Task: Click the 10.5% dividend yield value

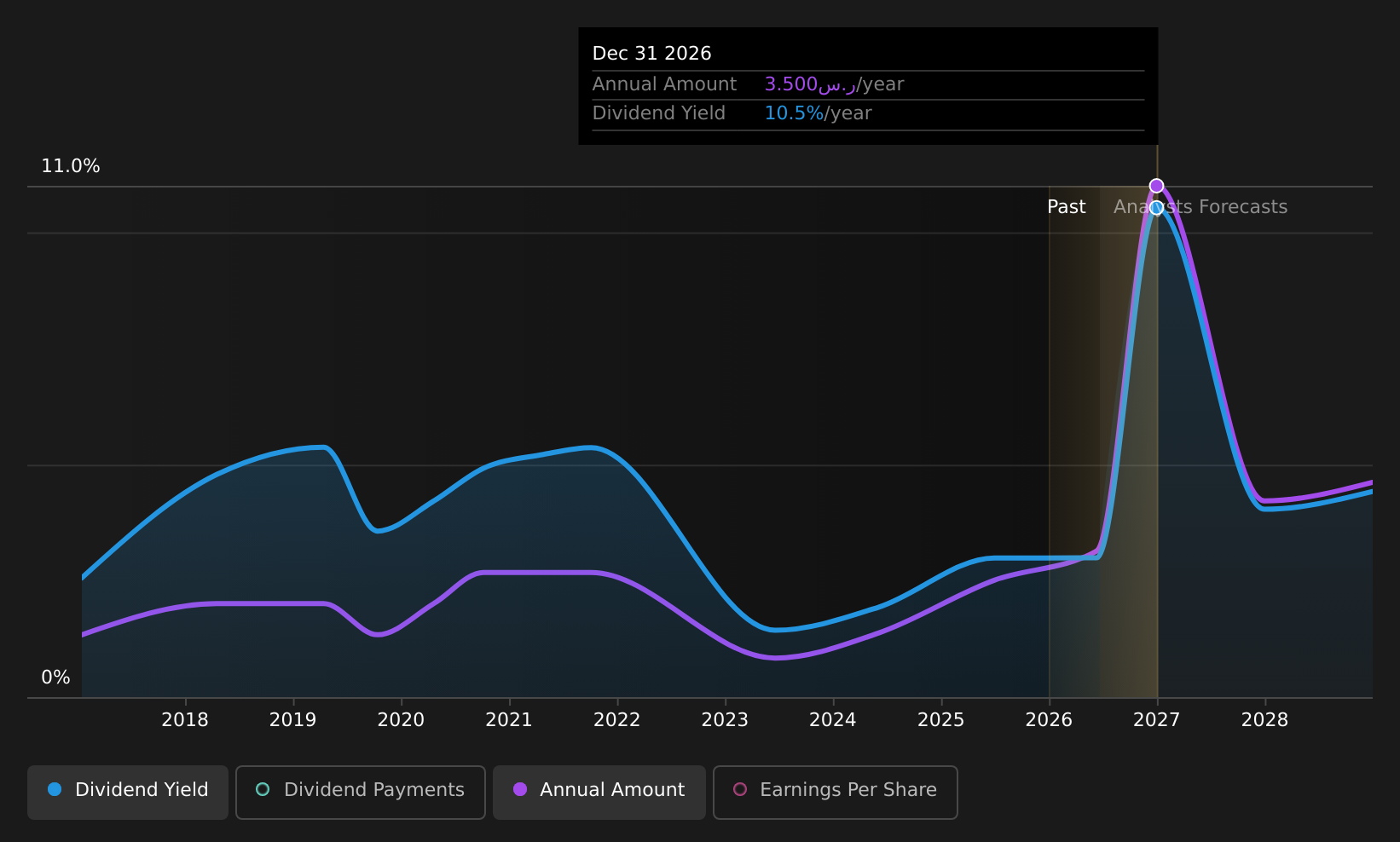Action: pos(795,113)
